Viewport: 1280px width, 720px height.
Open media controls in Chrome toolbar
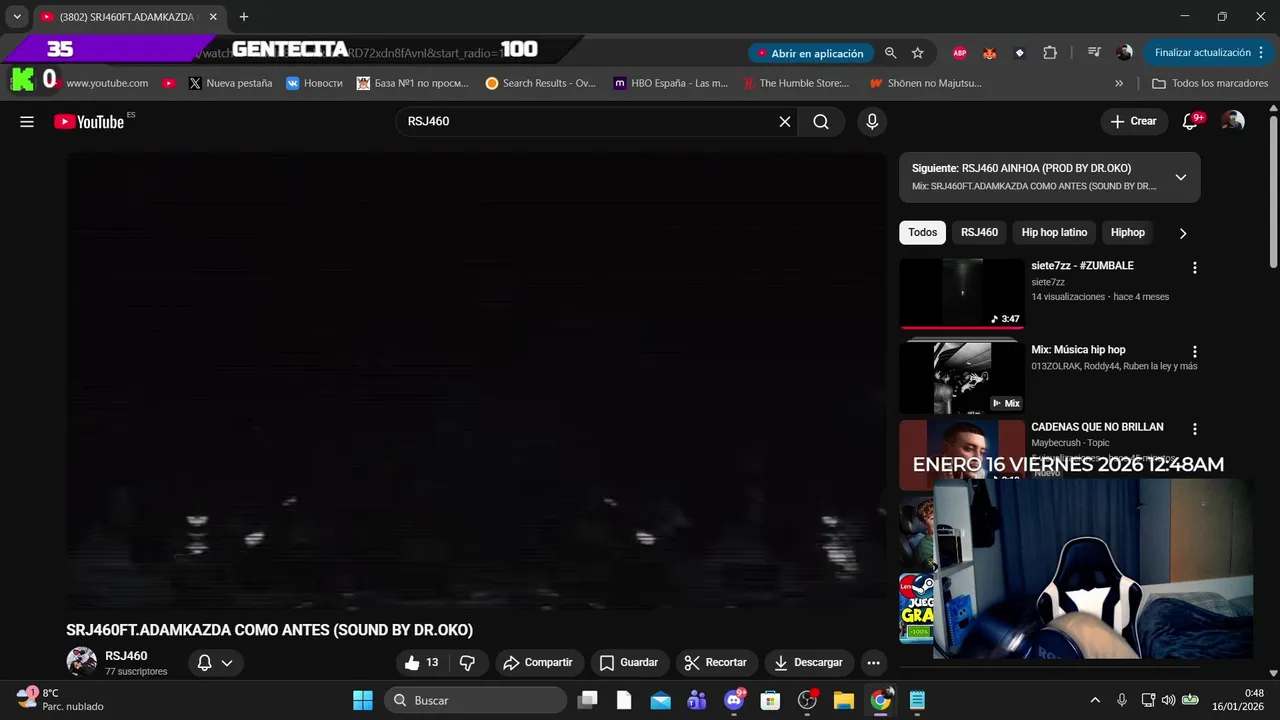pyautogui.click(x=1094, y=53)
